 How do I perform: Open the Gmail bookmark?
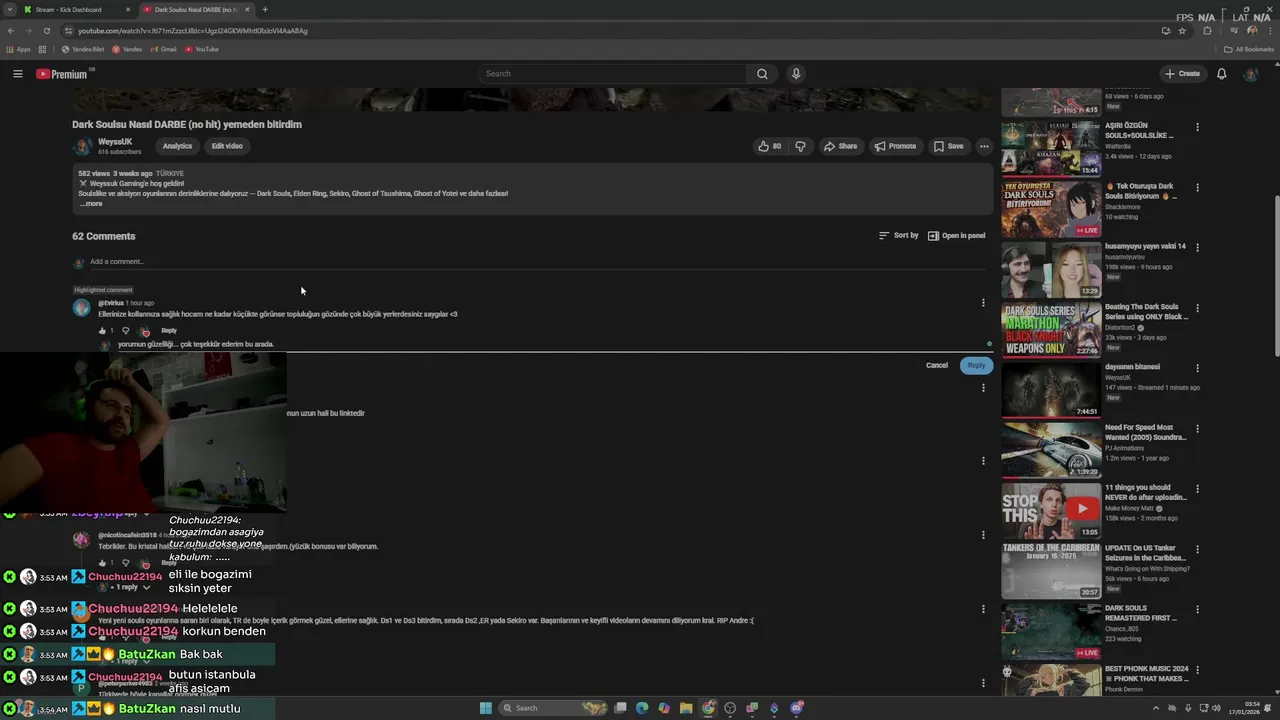pos(163,49)
